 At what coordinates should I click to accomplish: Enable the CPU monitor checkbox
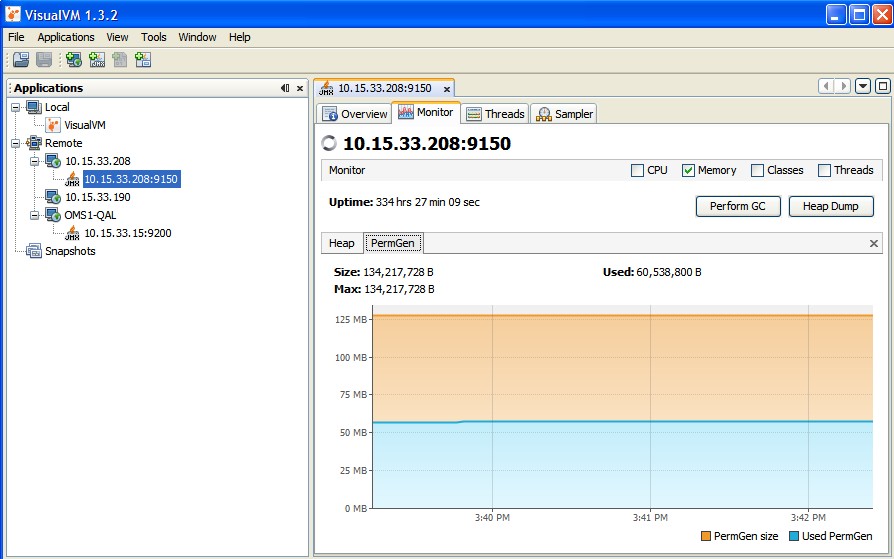point(637,170)
